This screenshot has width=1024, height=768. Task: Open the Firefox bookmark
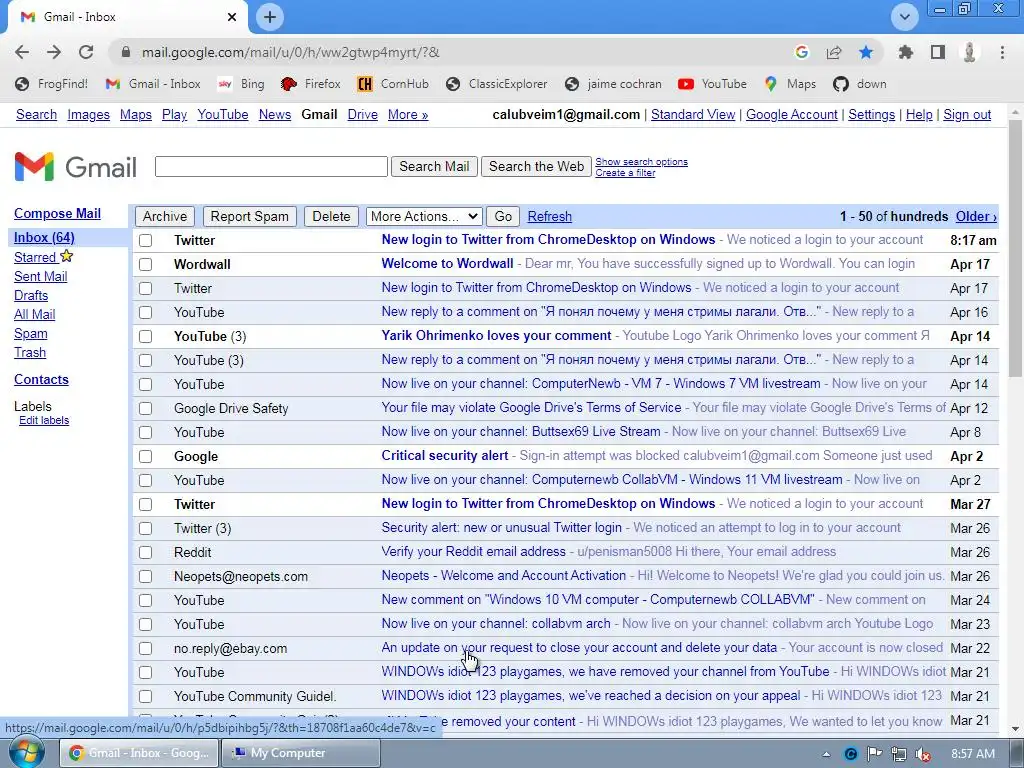[x=311, y=84]
